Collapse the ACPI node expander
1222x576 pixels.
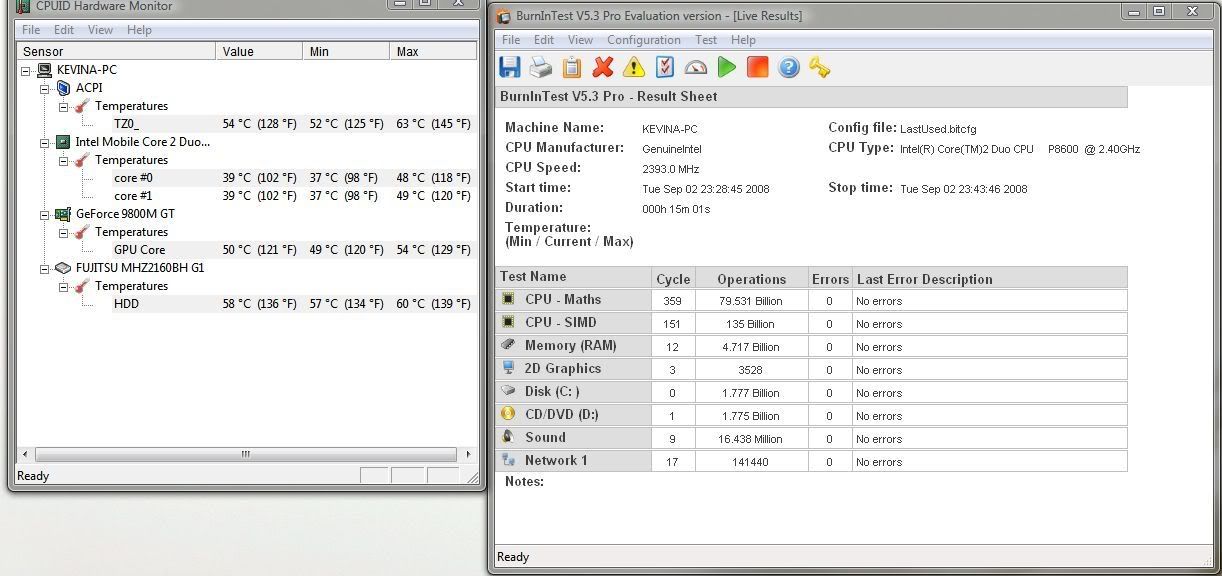(45, 88)
